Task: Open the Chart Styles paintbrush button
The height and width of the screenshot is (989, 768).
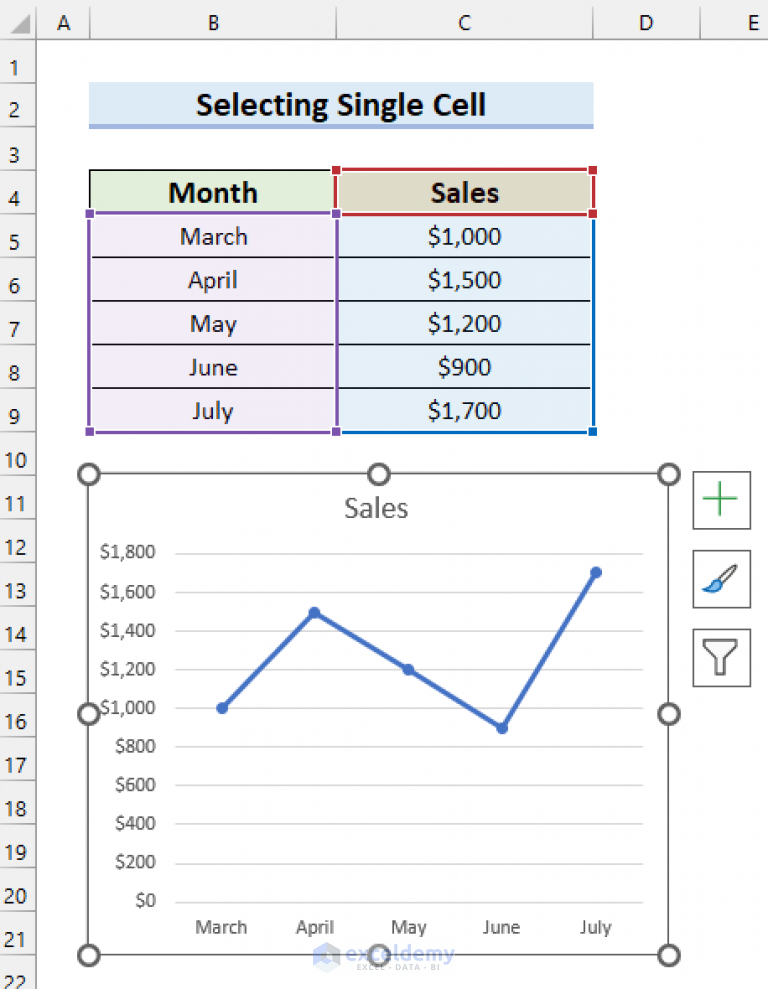Action: pyautogui.click(x=721, y=578)
